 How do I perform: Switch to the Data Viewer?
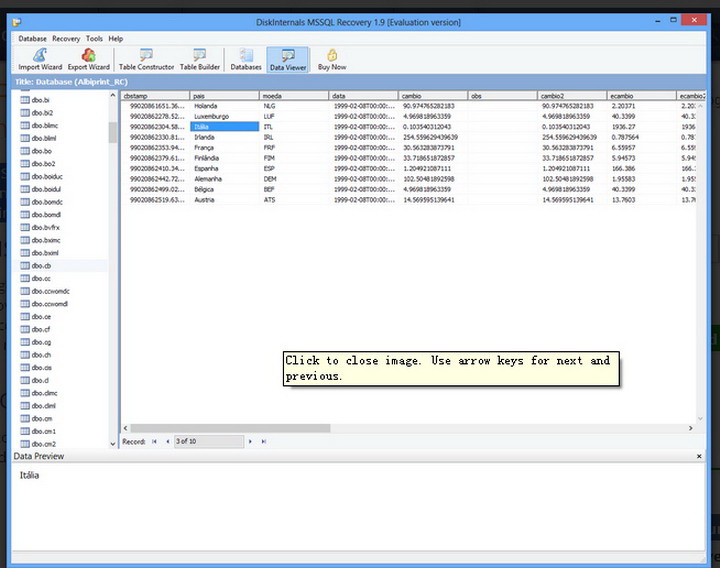[x=288, y=60]
